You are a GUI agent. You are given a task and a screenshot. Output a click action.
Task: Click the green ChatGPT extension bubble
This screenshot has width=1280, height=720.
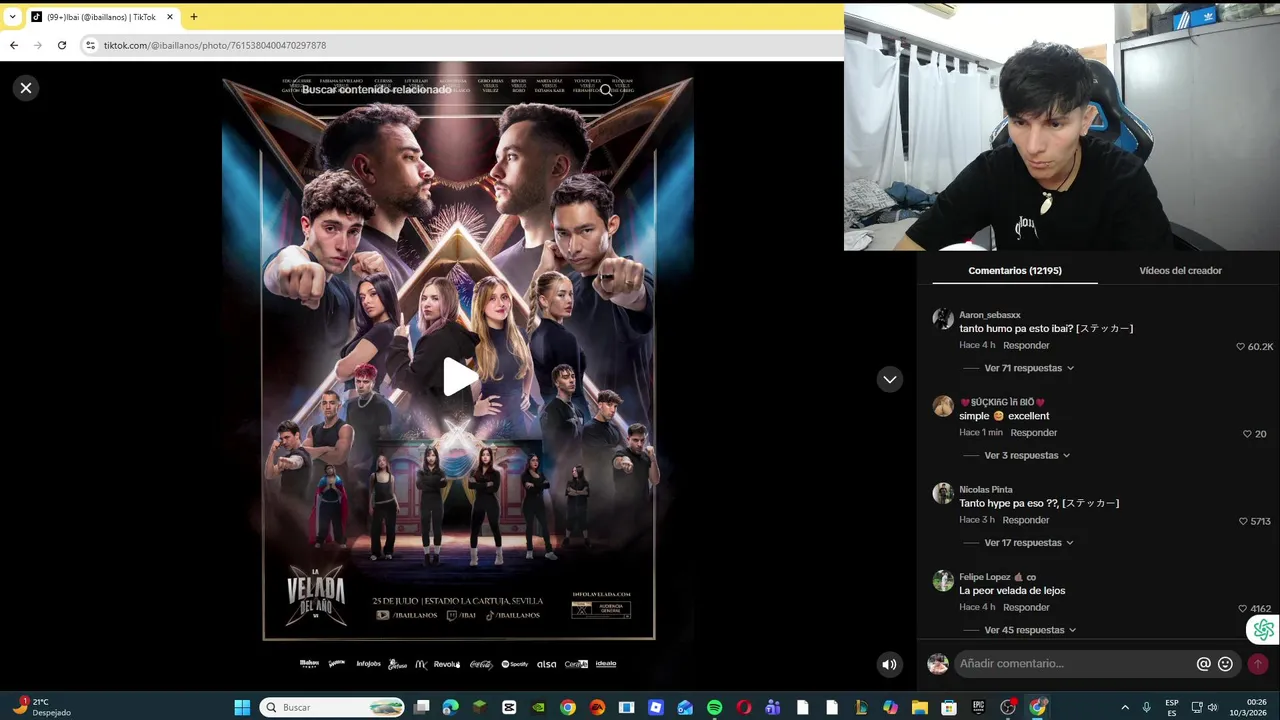[x=1264, y=630]
